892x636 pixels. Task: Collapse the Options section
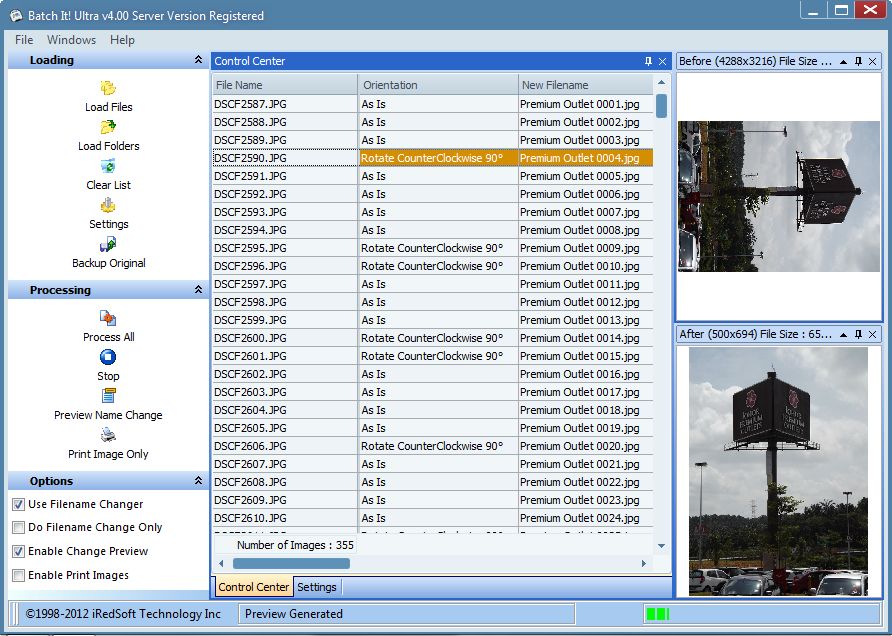tap(198, 482)
